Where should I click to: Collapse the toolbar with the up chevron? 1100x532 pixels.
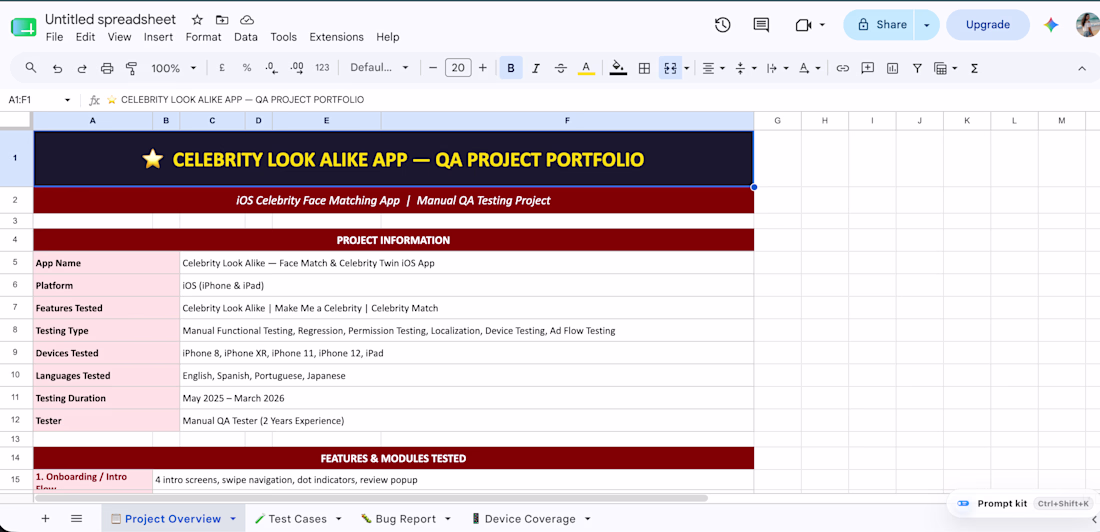pos(1081,68)
